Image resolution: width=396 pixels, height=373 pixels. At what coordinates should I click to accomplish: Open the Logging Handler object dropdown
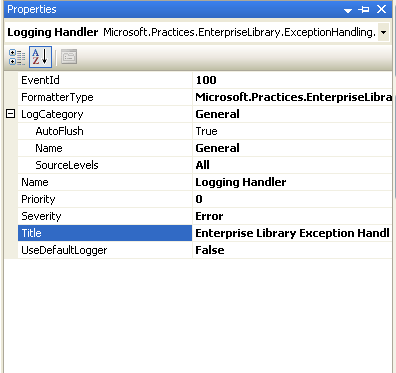pyautogui.click(x=383, y=32)
